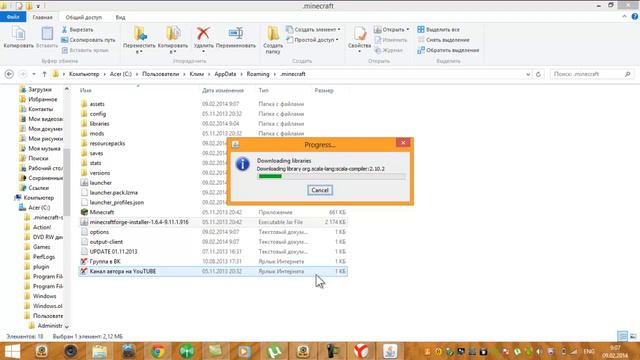Click the Свойства icon
Viewport: 640px width, 360px height.
pos(360,33)
